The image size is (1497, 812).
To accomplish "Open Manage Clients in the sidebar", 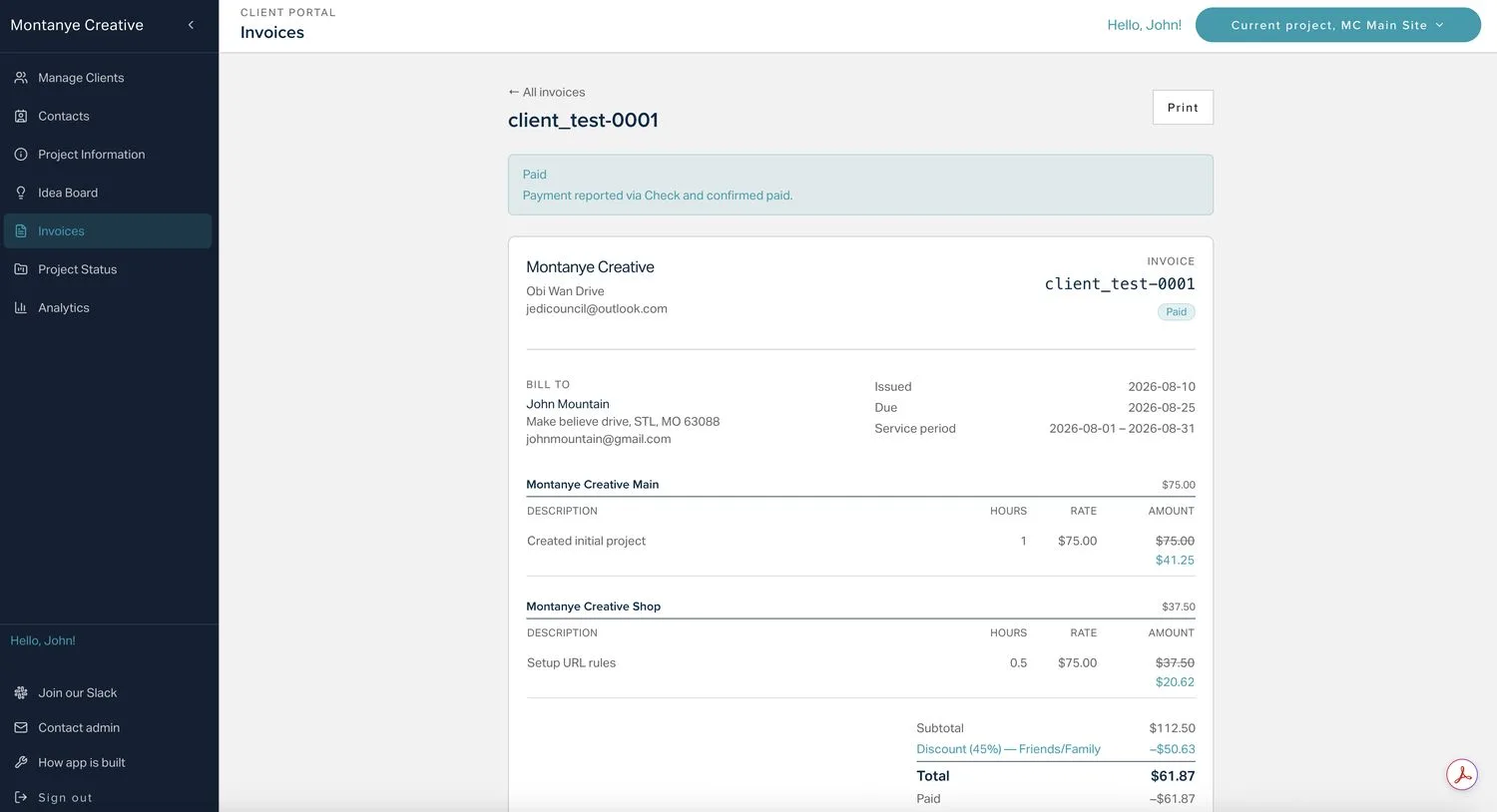I will [108, 78].
